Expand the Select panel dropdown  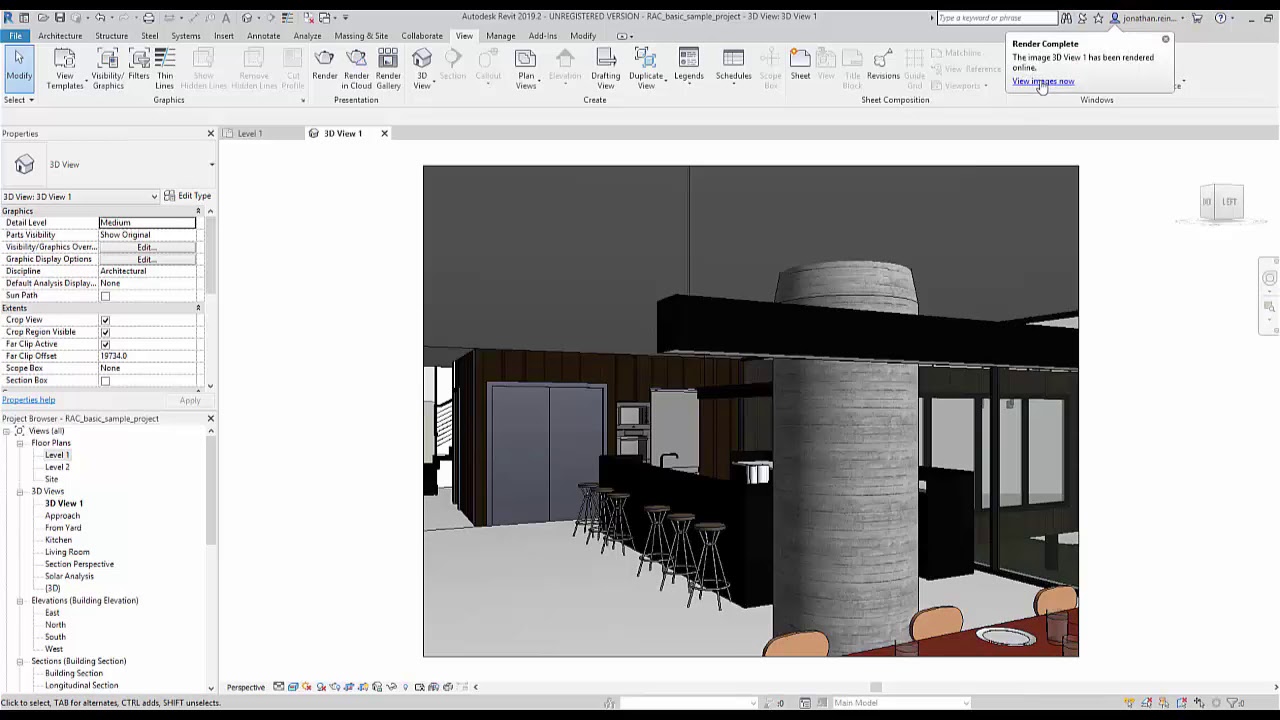(19, 100)
